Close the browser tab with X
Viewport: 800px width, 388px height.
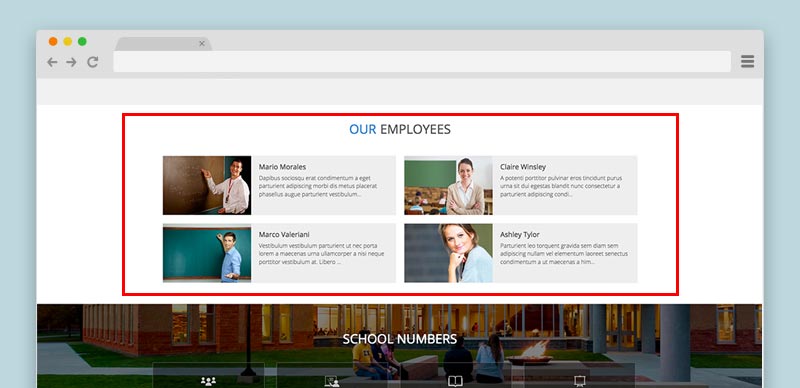(x=202, y=44)
